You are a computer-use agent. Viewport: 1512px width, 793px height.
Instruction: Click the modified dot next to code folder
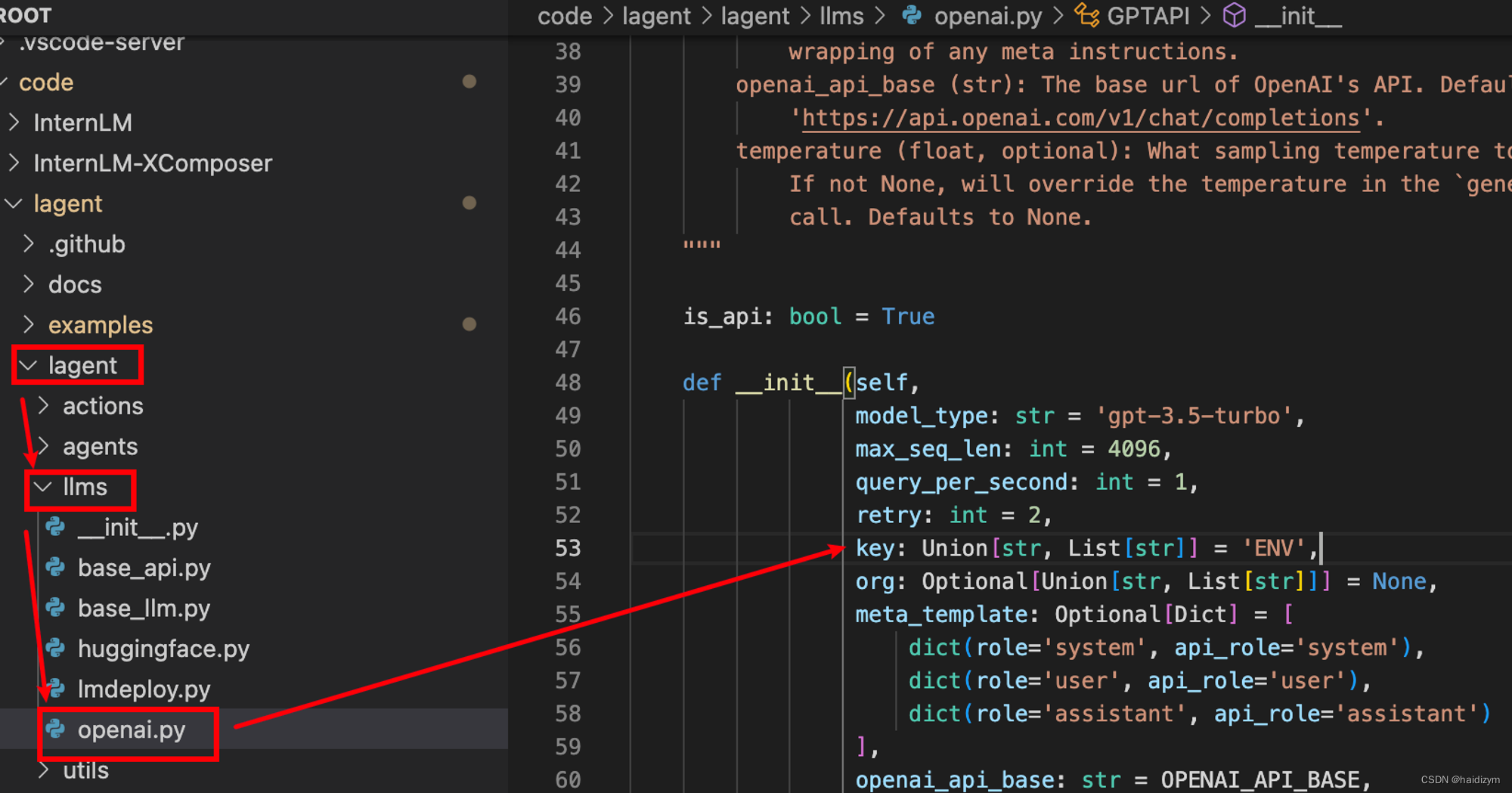click(x=469, y=82)
